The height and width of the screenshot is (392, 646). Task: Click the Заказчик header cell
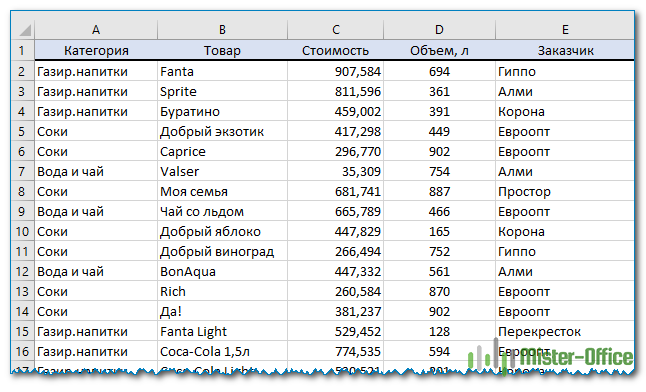[565, 50]
